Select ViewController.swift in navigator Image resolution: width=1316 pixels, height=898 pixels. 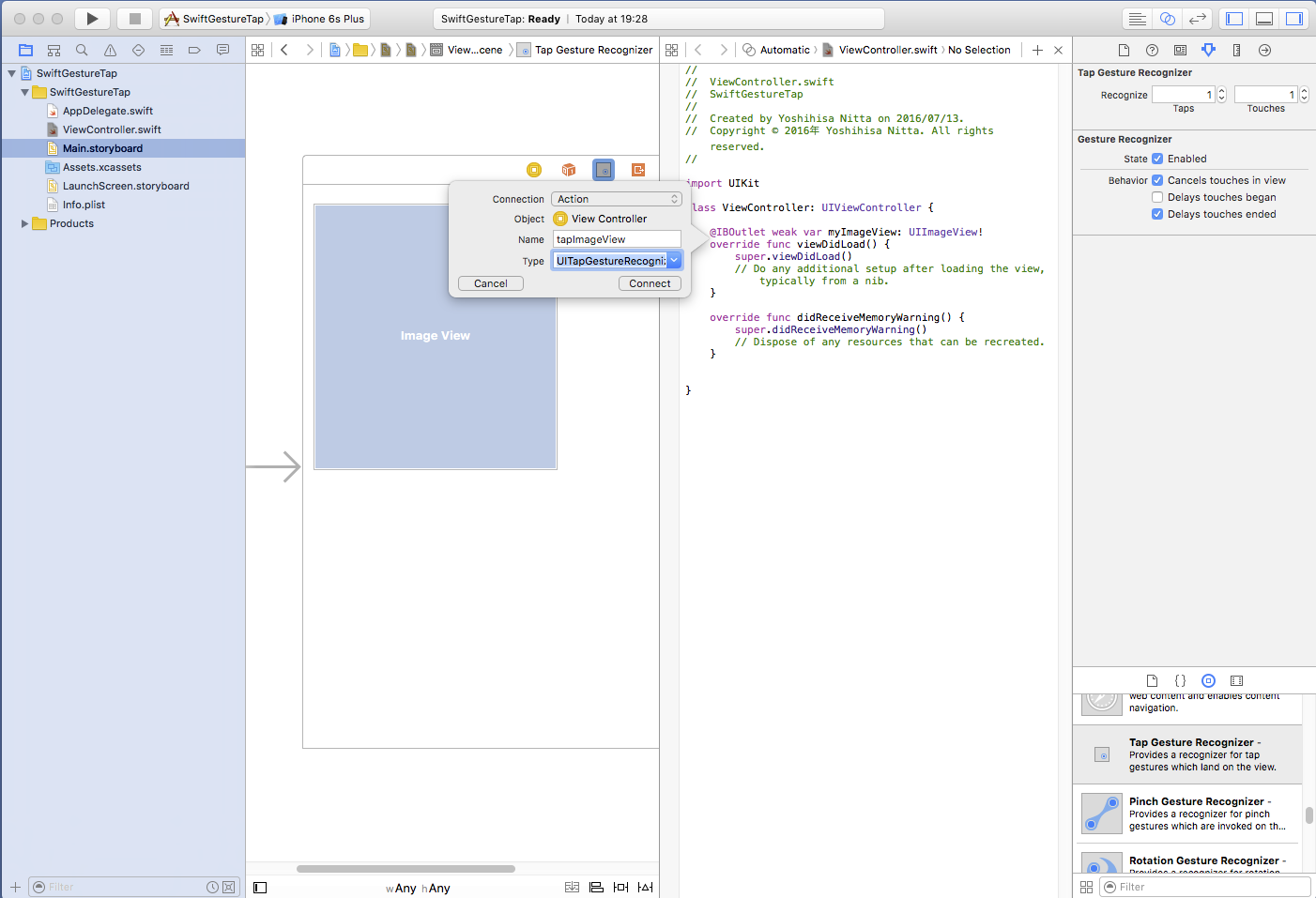click(112, 129)
